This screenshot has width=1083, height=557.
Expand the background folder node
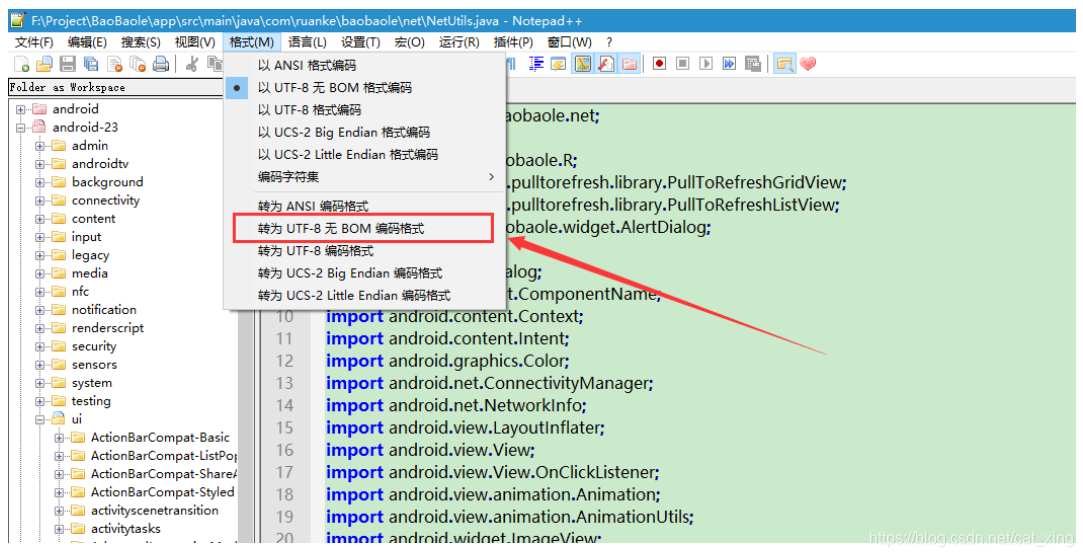point(40,182)
